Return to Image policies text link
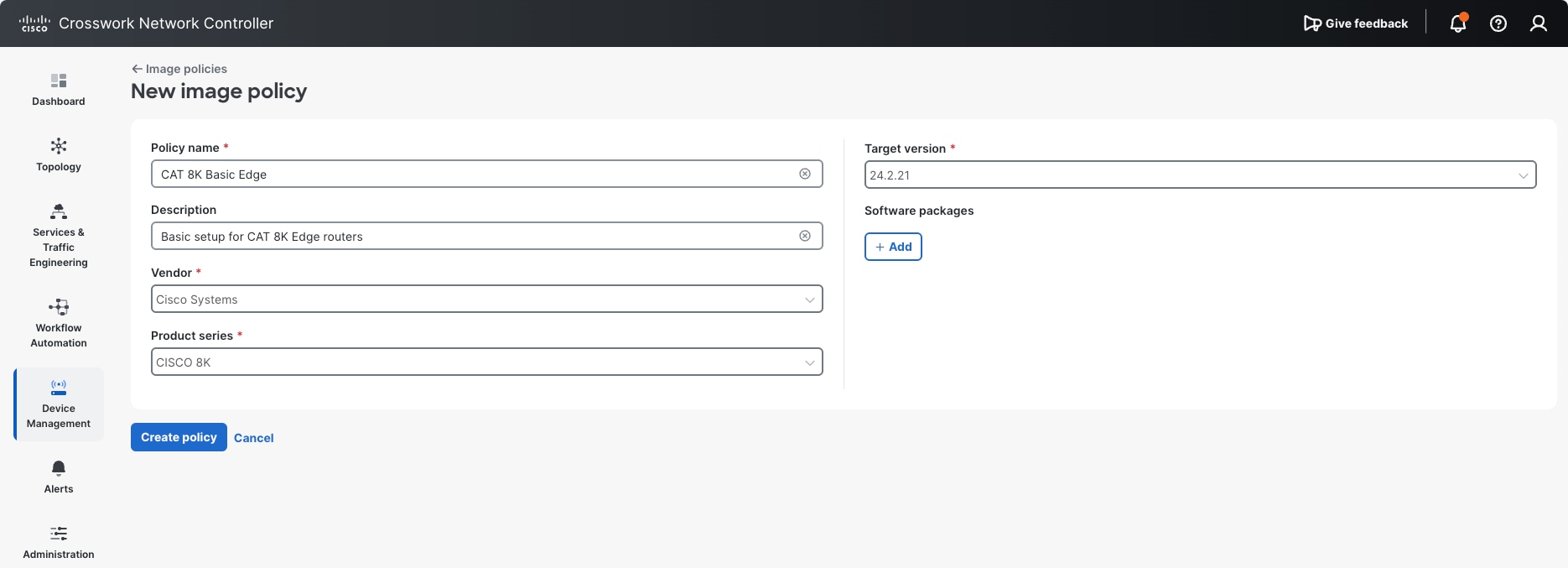The height and width of the screenshot is (568, 1568). tap(186, 69)
